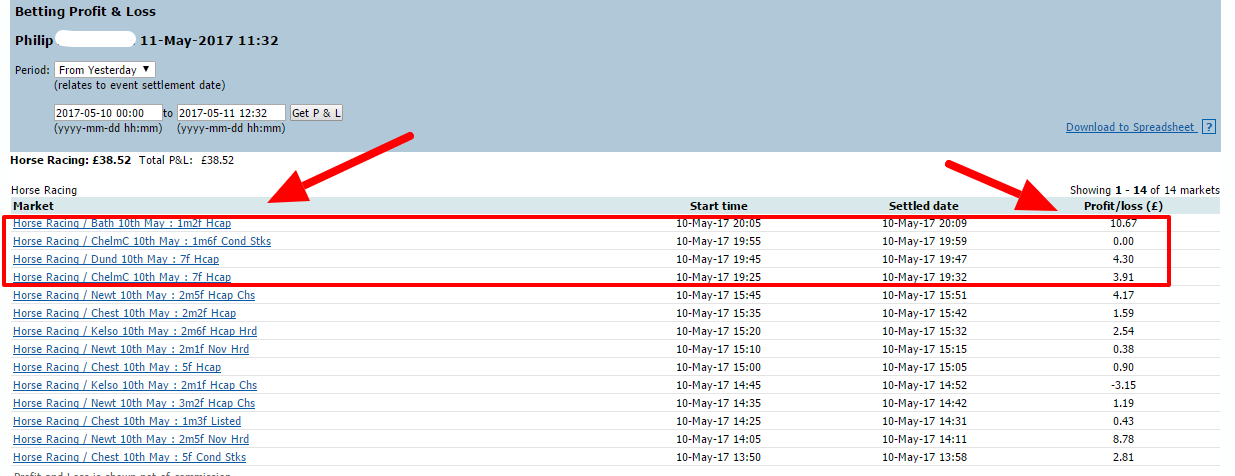Click the help question mark icon
Image resolution: width=1235 pixels, height=476 pixels.
tap(1209, 127)
